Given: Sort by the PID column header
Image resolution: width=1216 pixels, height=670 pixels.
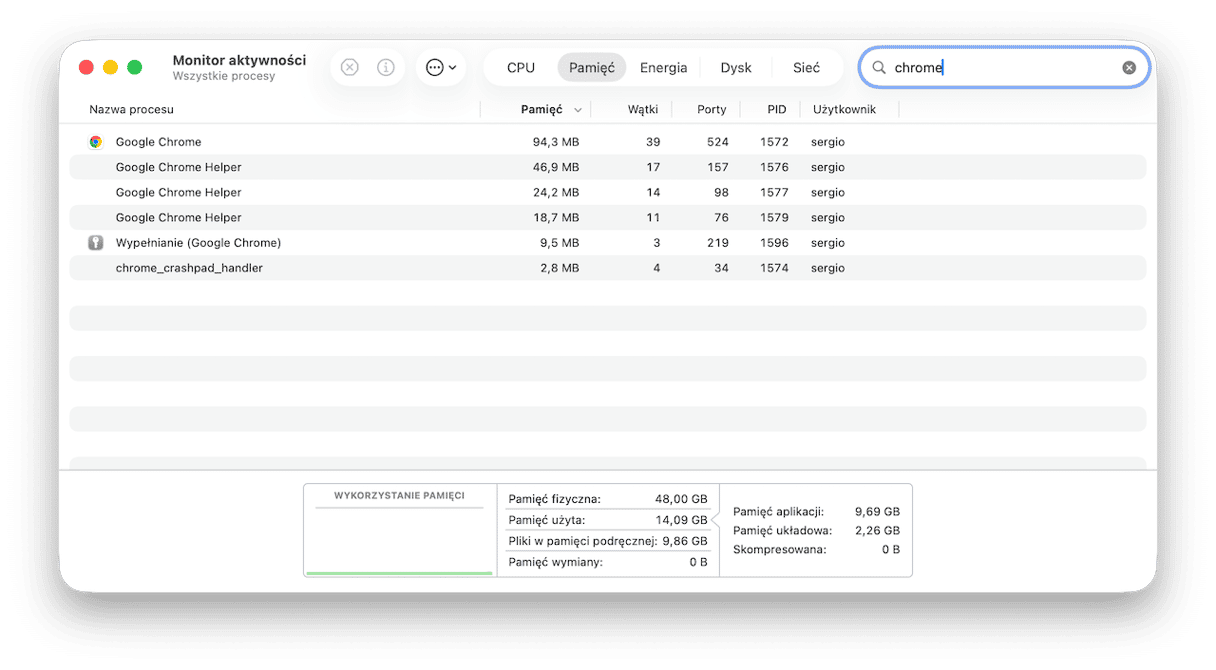Looking at the screenshot, I should tap(777, 110).
